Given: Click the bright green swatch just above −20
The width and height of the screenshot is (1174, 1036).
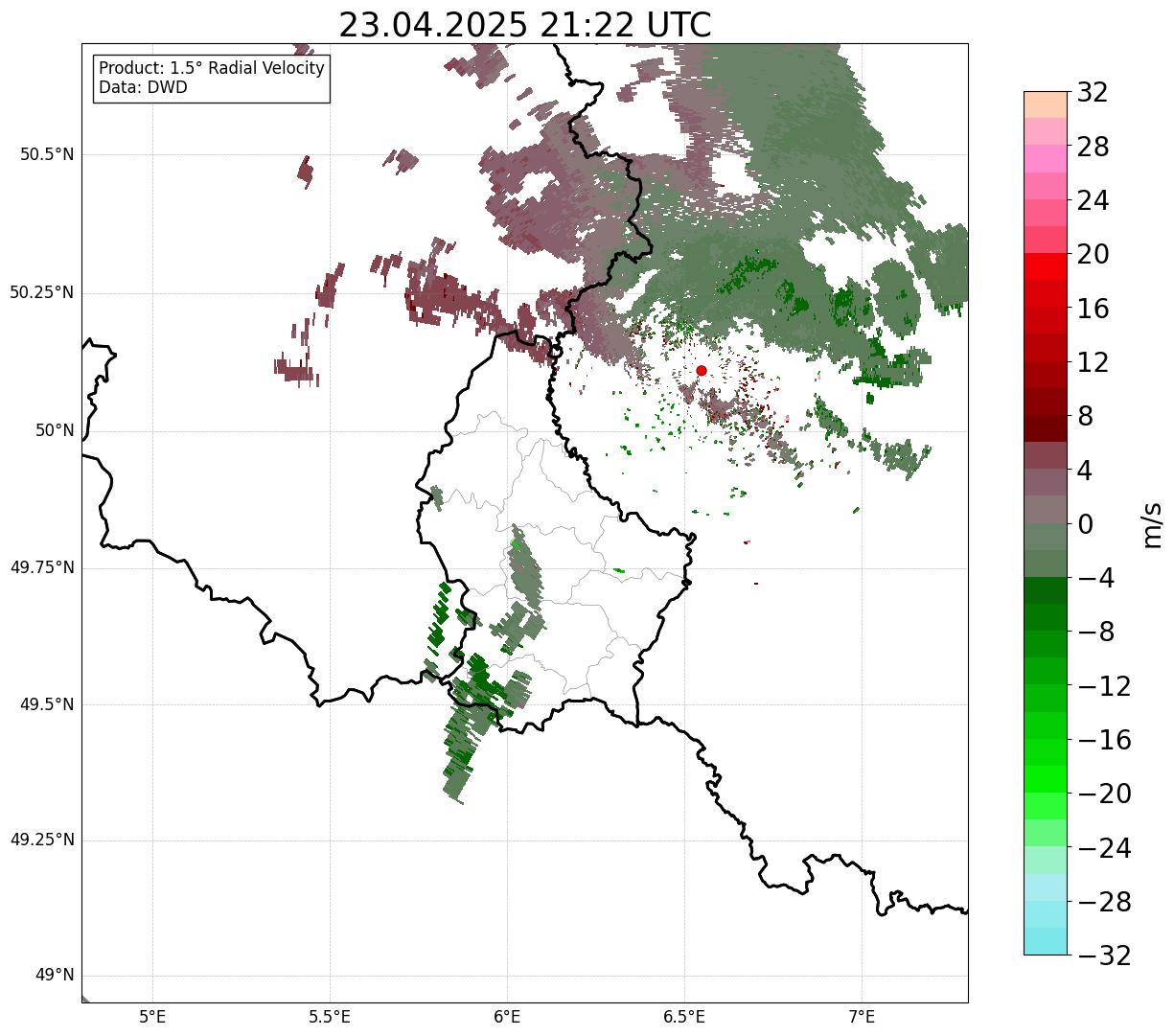Looking at the screenshot, I should pyautogui.click(x=1046, y=779).
